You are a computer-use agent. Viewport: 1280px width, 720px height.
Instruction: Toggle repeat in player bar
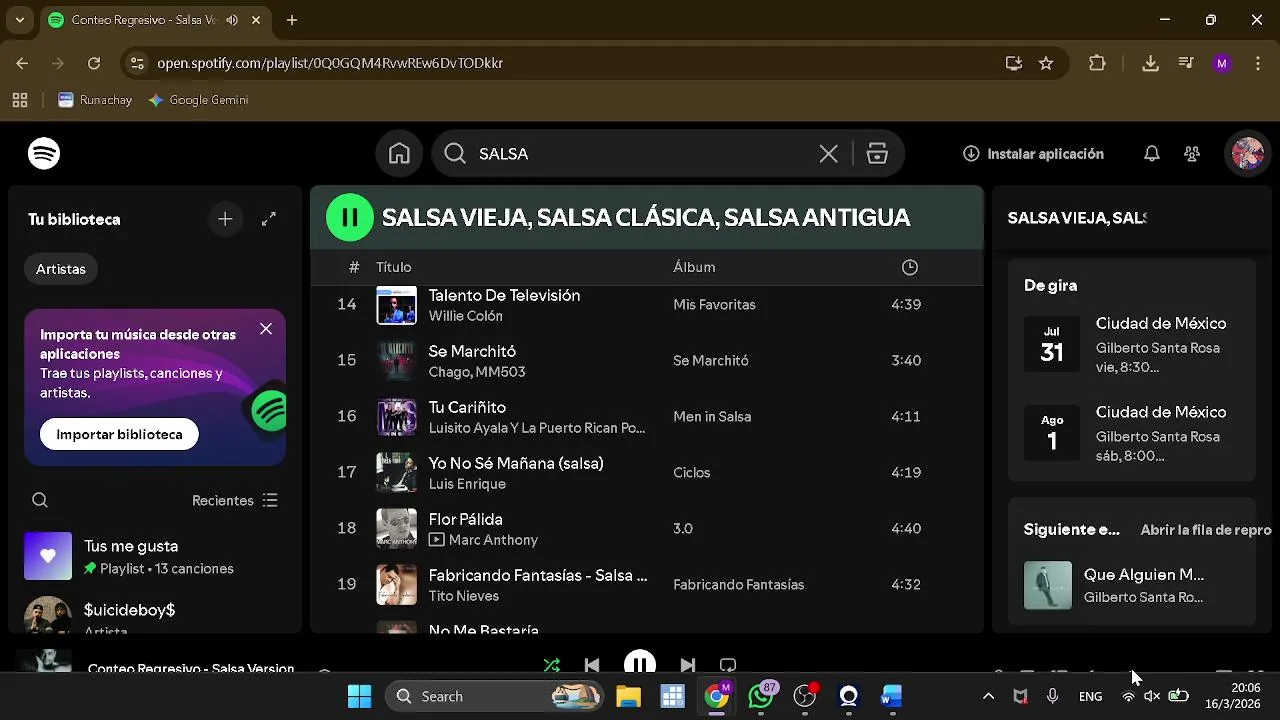[x=728, y=665]
